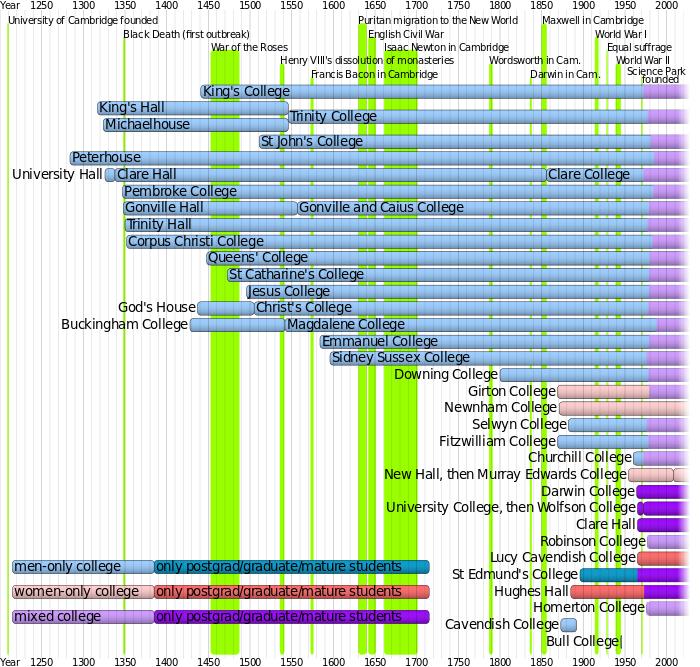This screenshot has height=667, width=700.
Task: Click the English Civil War event label
Action: click(x=406, y=34)
